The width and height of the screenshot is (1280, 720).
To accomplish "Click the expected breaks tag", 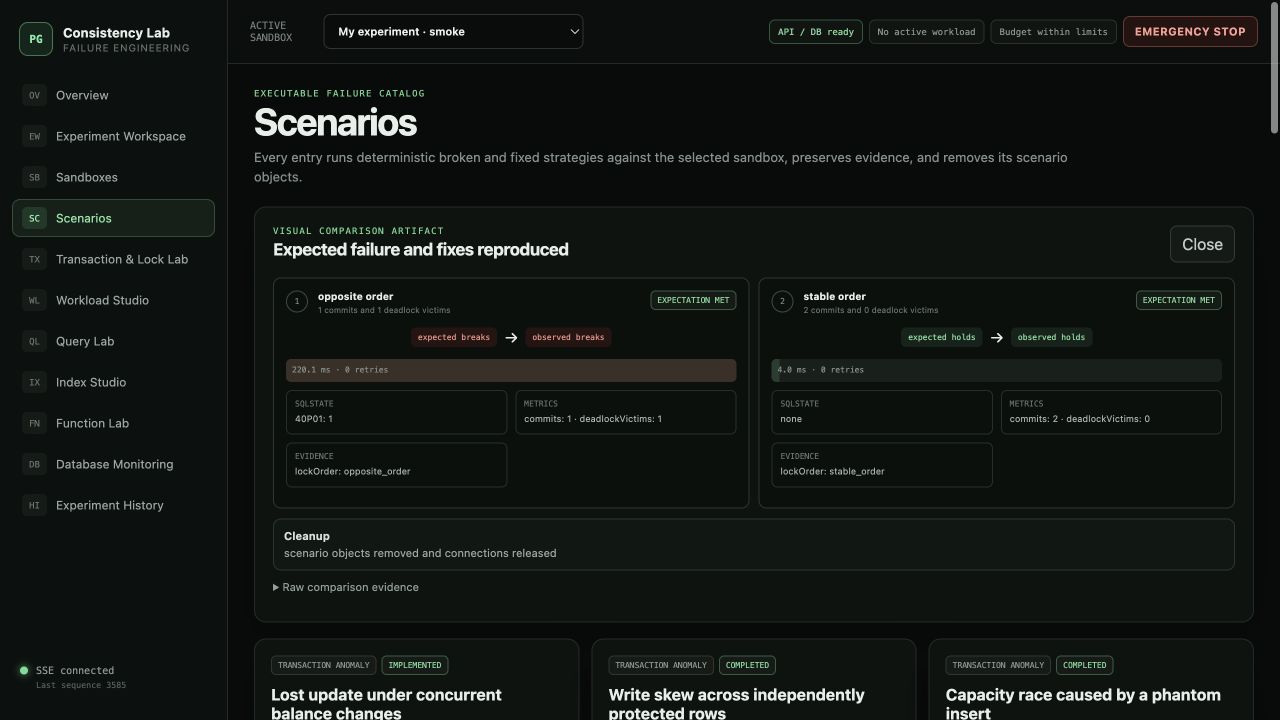I will 454,337.
